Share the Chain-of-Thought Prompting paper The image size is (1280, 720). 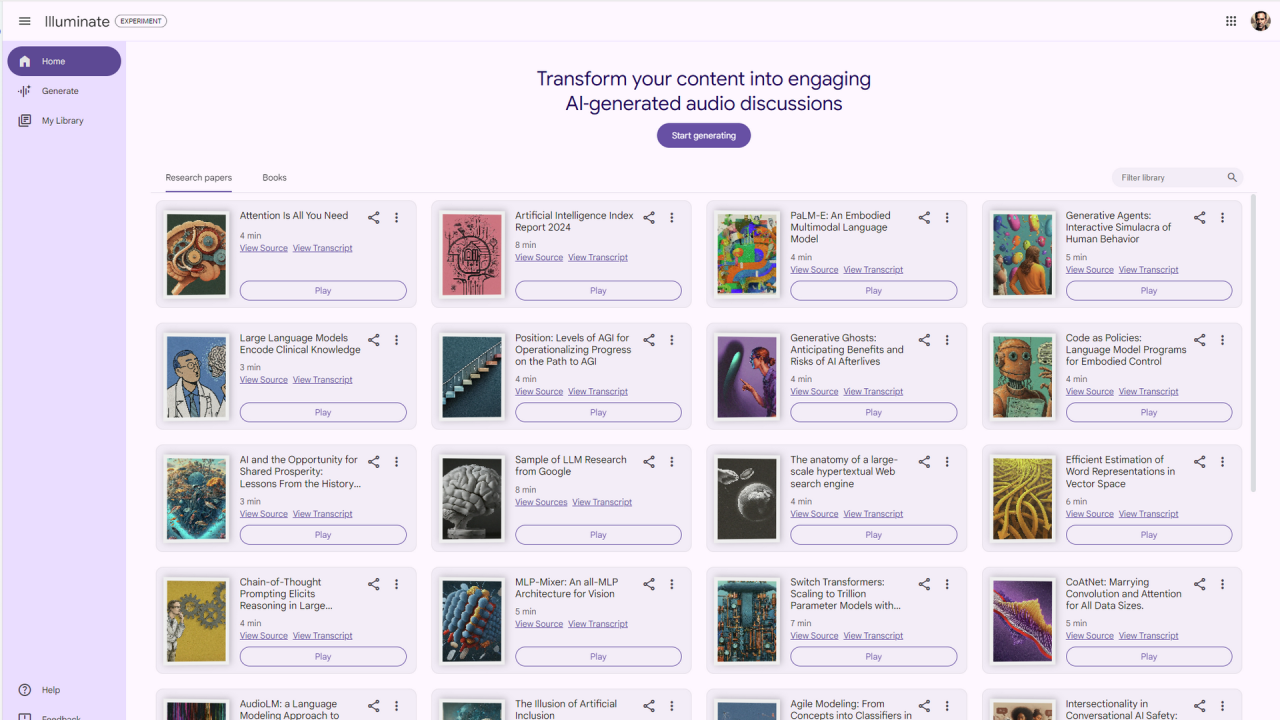[374, 584]
